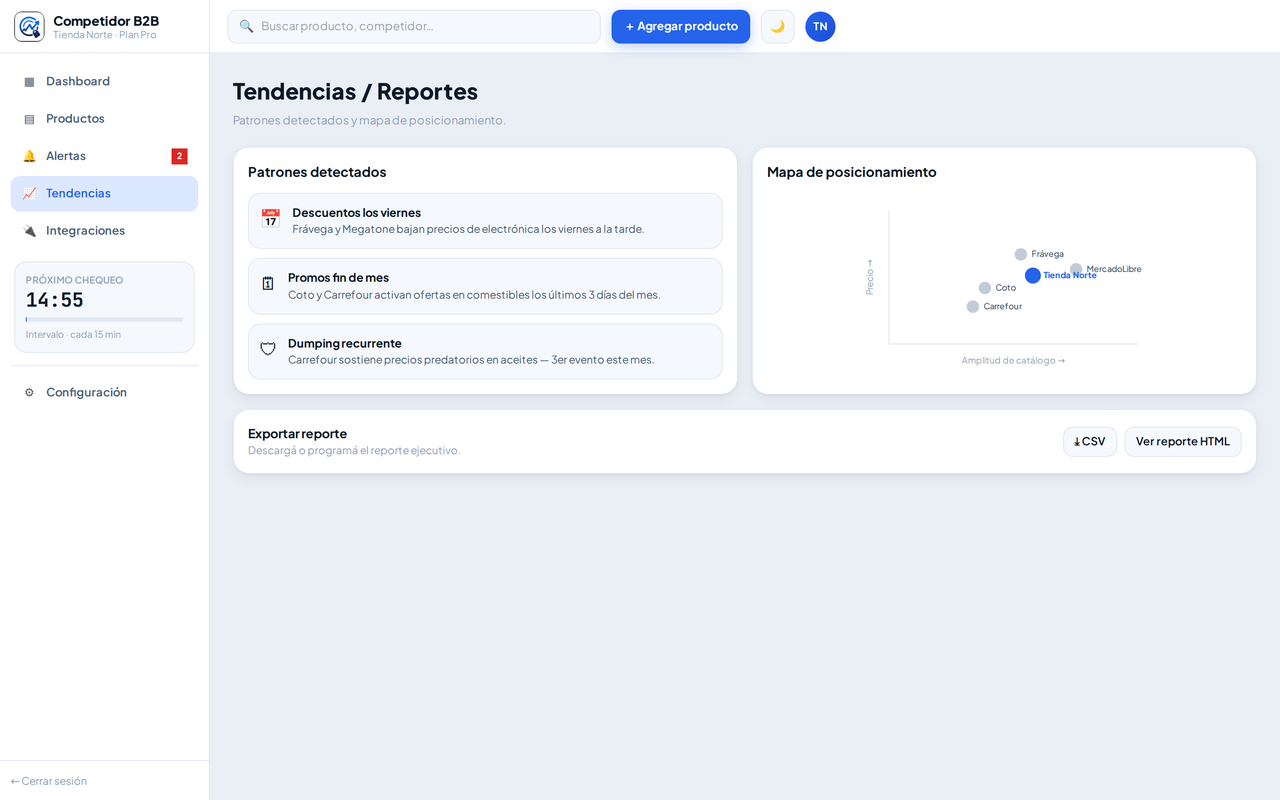Open the Promos fin de mes pattern card
The image size is (1280, 800).
[x=485, y=286]
